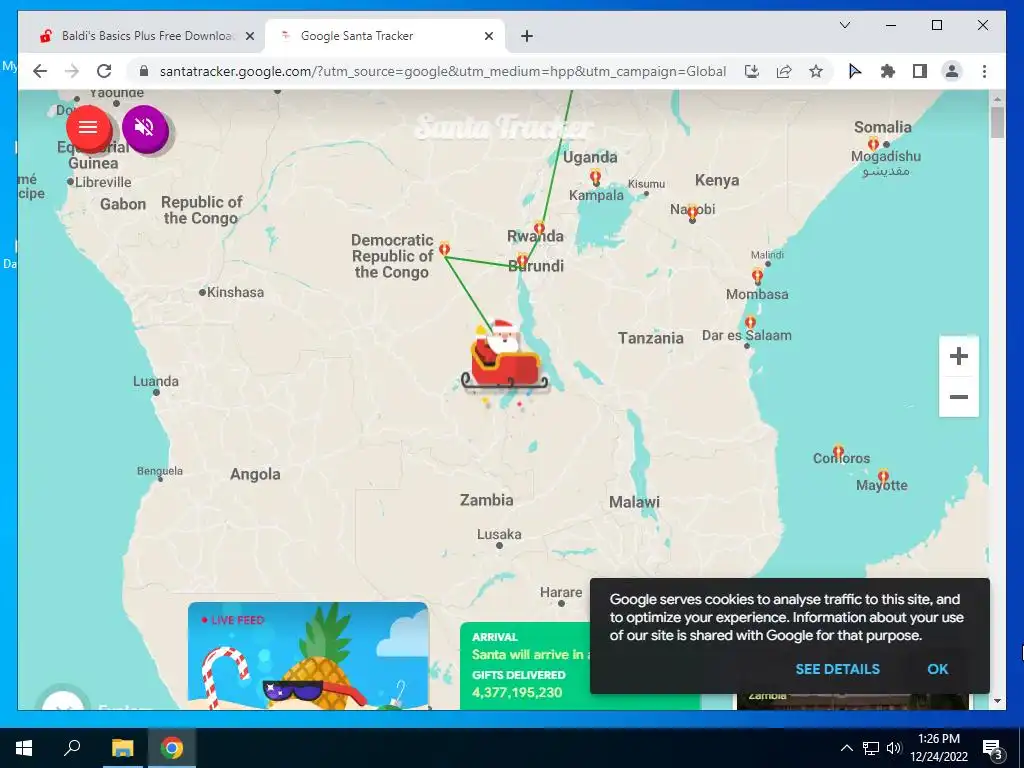1024x768 pixels.
Task: Zoom in the map with plus button
Action: [958, 357]
